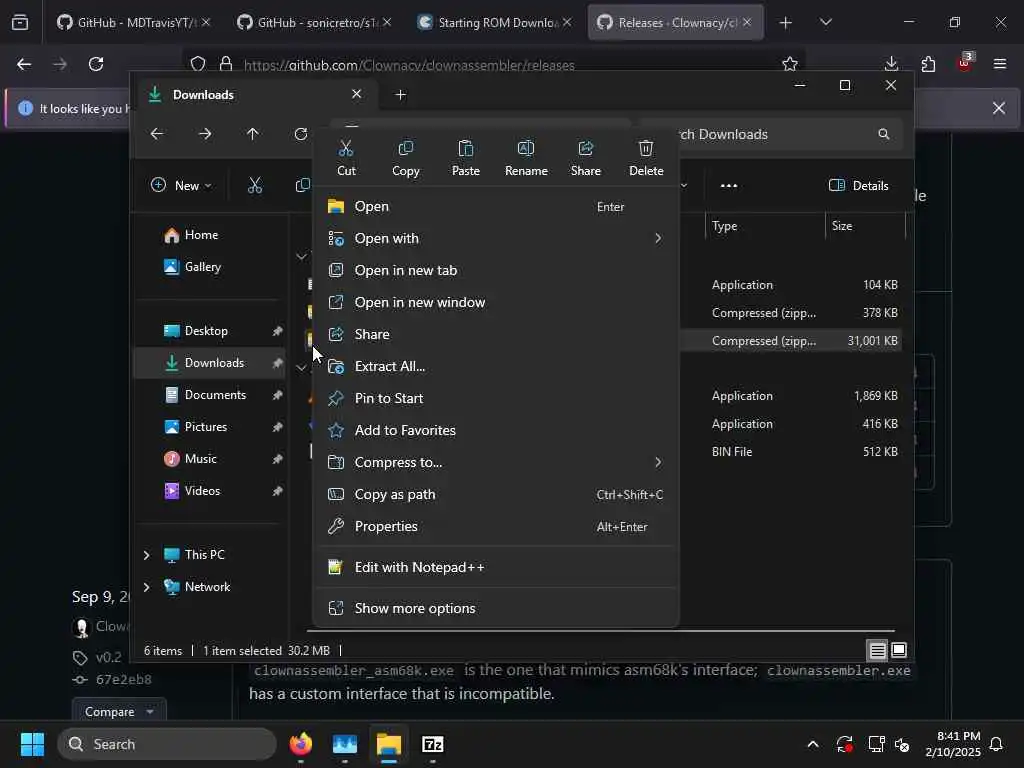Viewport: 1024px width, 768px height.
Task: Choose Edit with Notepad++
Action: pyautogui.click(x=496, y=568)
